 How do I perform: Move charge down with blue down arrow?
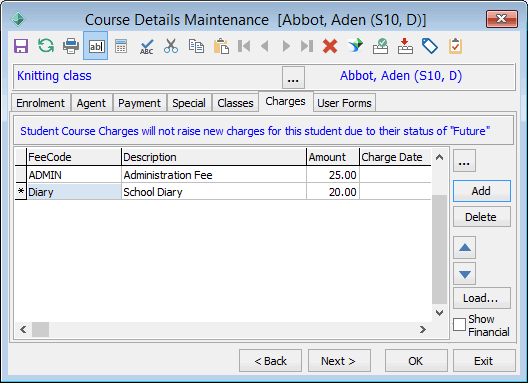465,274
